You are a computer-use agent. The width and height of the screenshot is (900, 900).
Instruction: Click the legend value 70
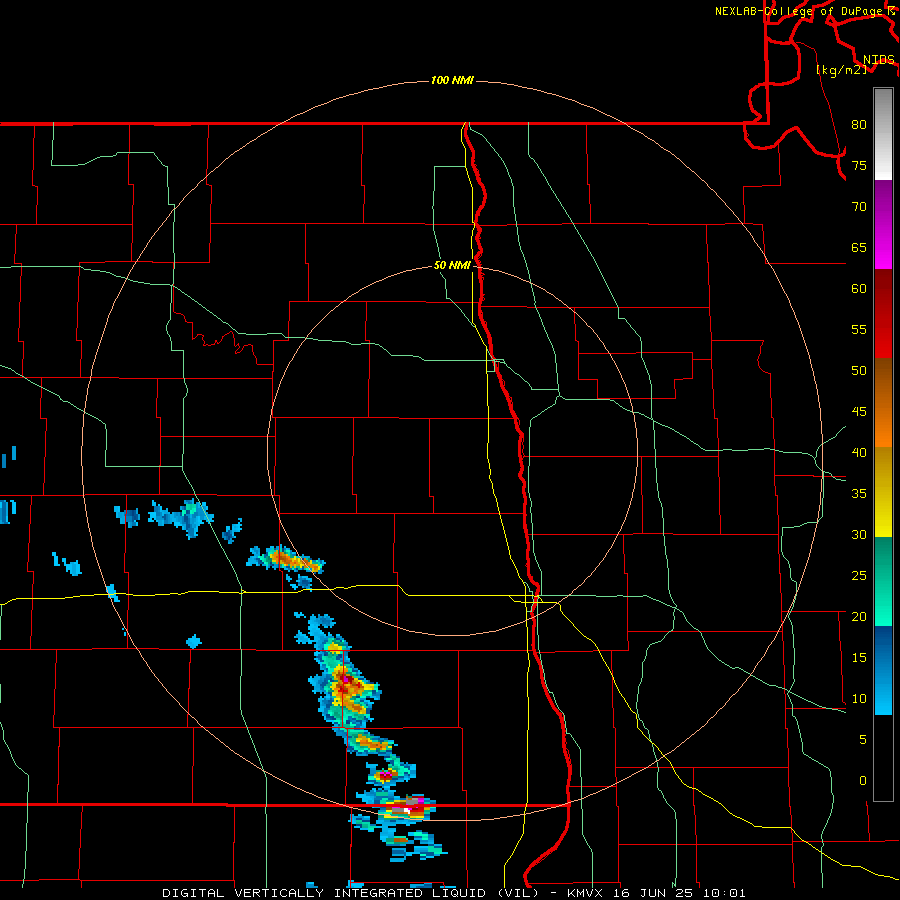click(859, 207)
